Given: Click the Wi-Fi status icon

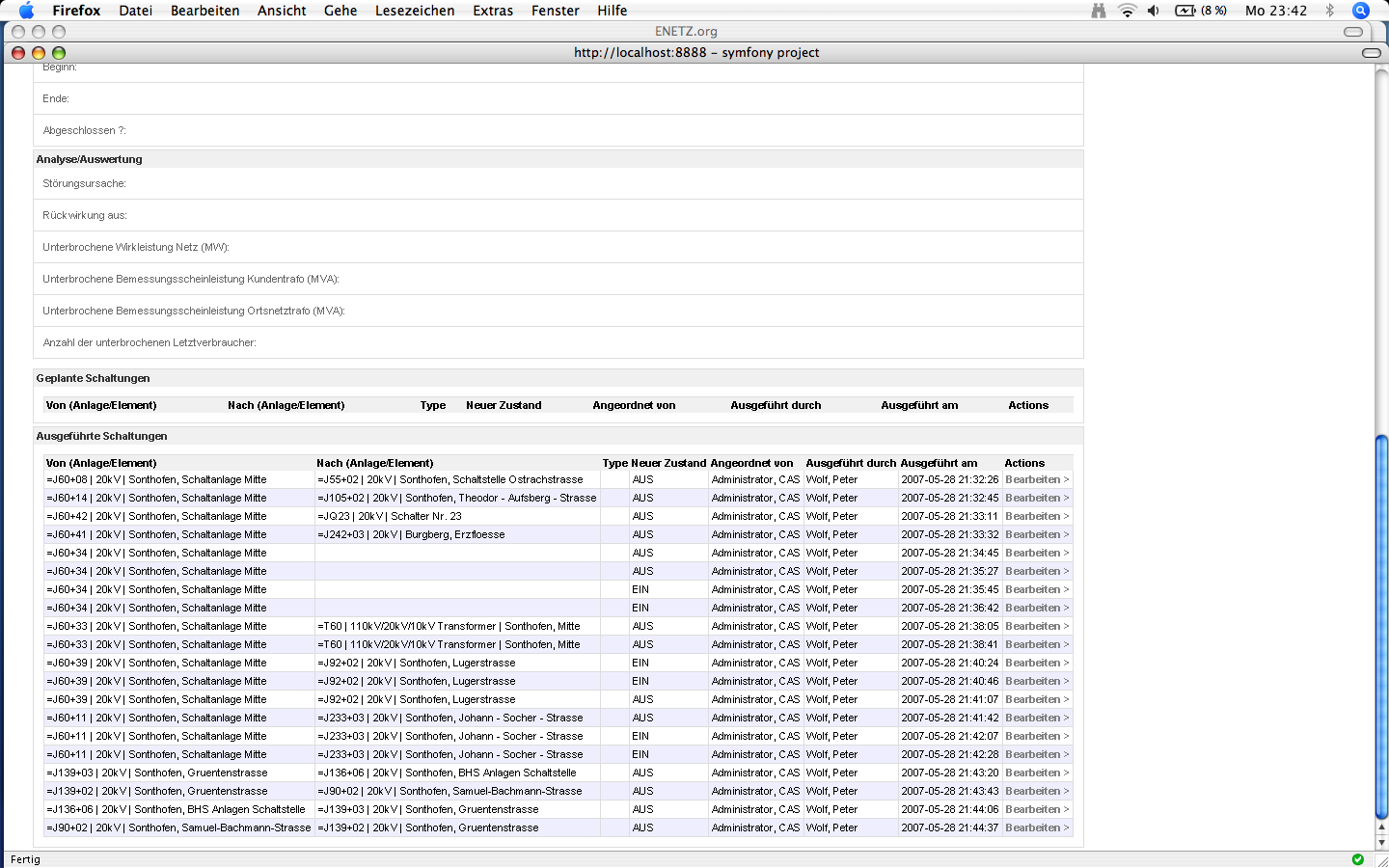Looking at the screenshot, I should (x=1127, y=11).
